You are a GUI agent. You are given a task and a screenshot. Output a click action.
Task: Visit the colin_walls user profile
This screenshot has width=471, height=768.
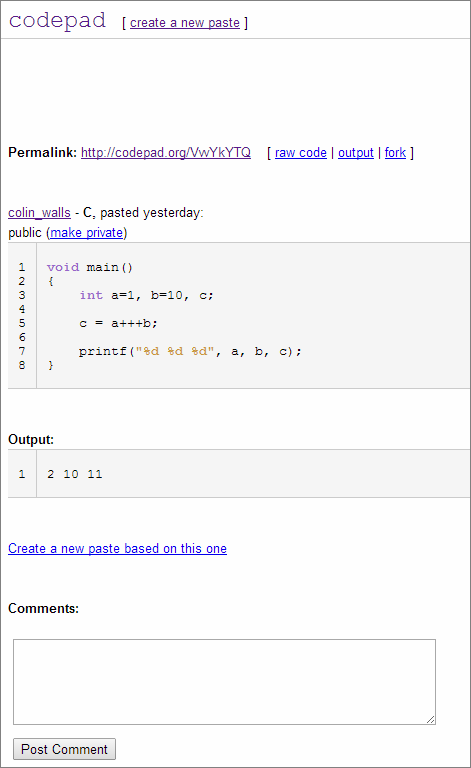click(40, 213)
